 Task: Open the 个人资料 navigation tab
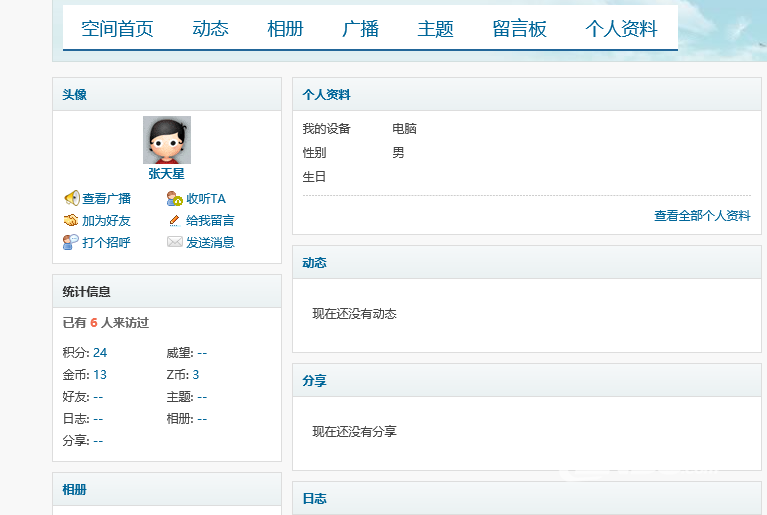(x=621, y=29)
